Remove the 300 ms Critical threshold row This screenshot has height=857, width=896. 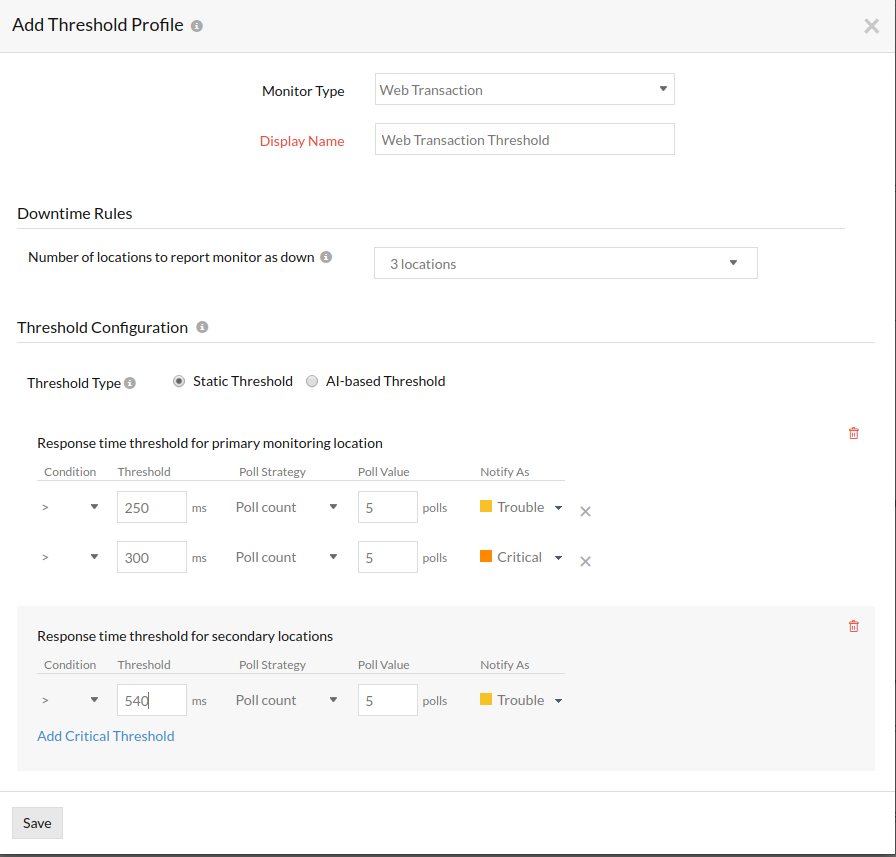click(x=586, y=561)
